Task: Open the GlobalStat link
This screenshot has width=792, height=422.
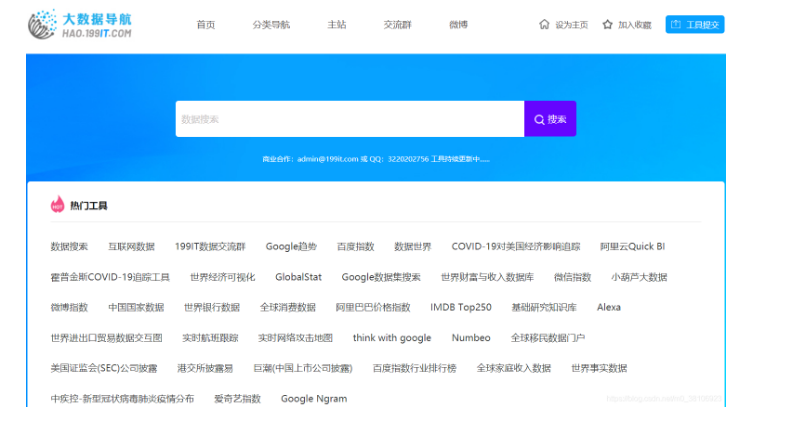Action: coord(298,277)
